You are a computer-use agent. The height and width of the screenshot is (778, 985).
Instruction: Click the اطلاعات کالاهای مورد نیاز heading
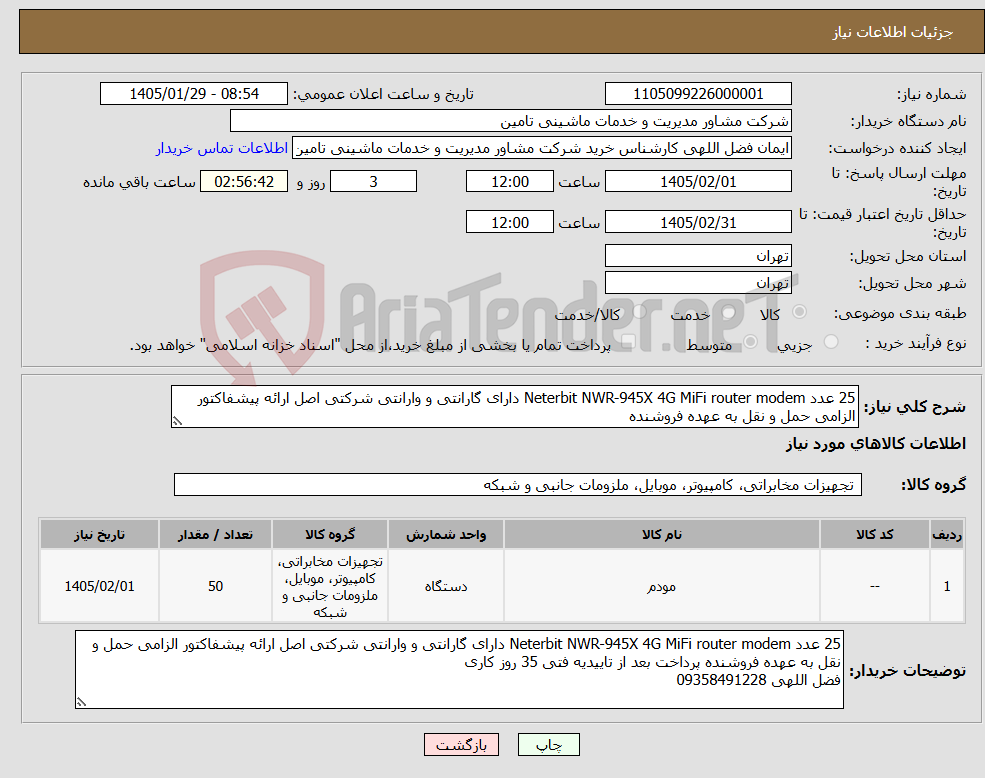click(876, 444)
